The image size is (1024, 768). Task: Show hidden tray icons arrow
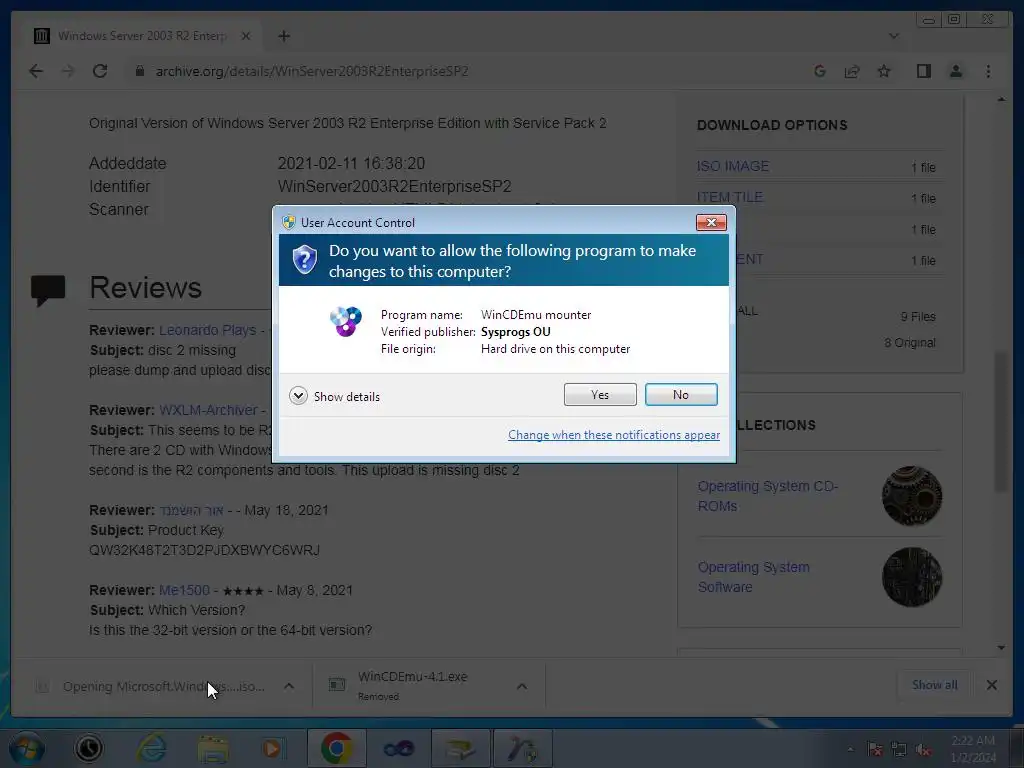click(x=850, y=749)
